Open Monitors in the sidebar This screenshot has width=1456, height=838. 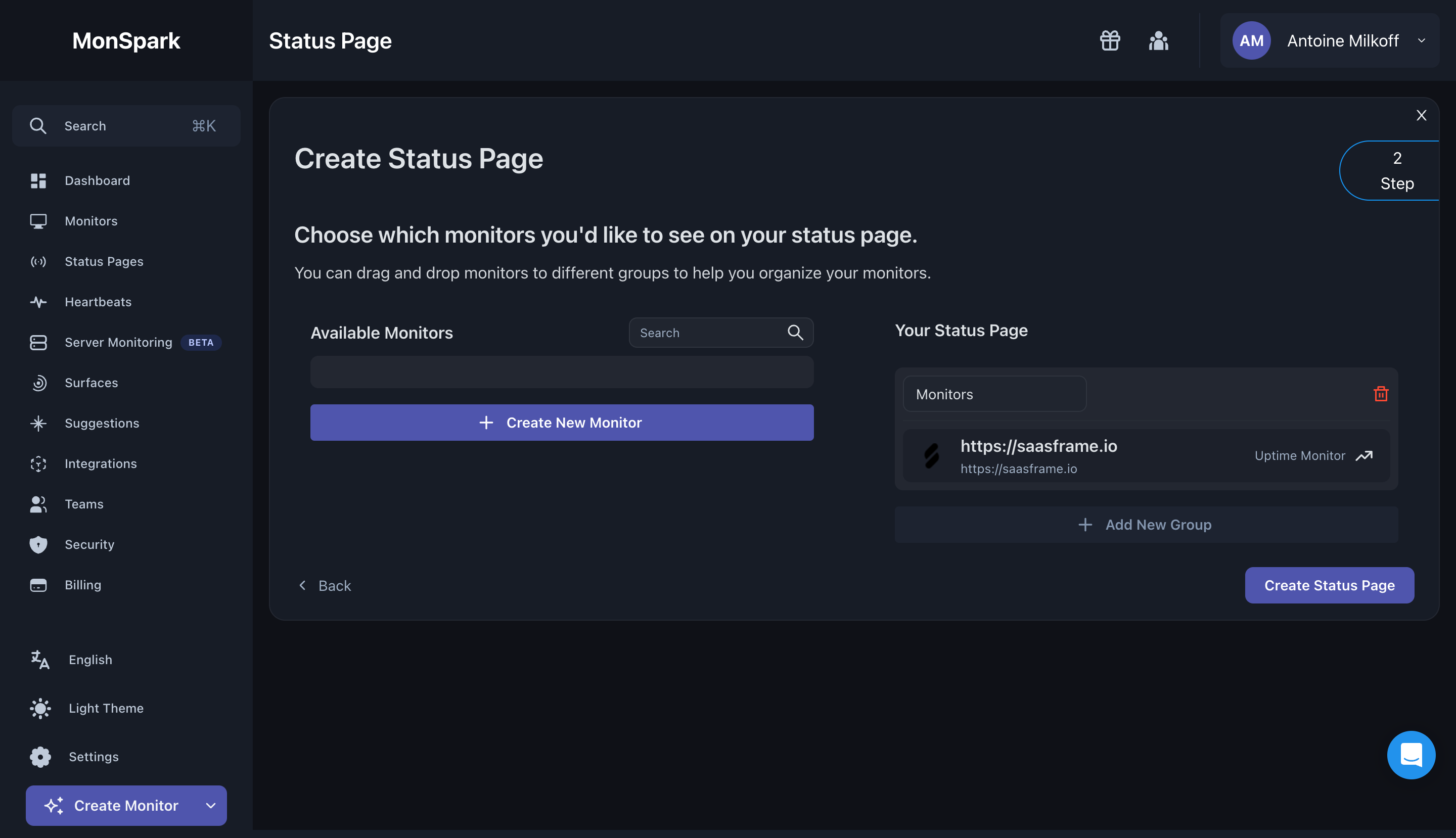(x=91, y=221)
